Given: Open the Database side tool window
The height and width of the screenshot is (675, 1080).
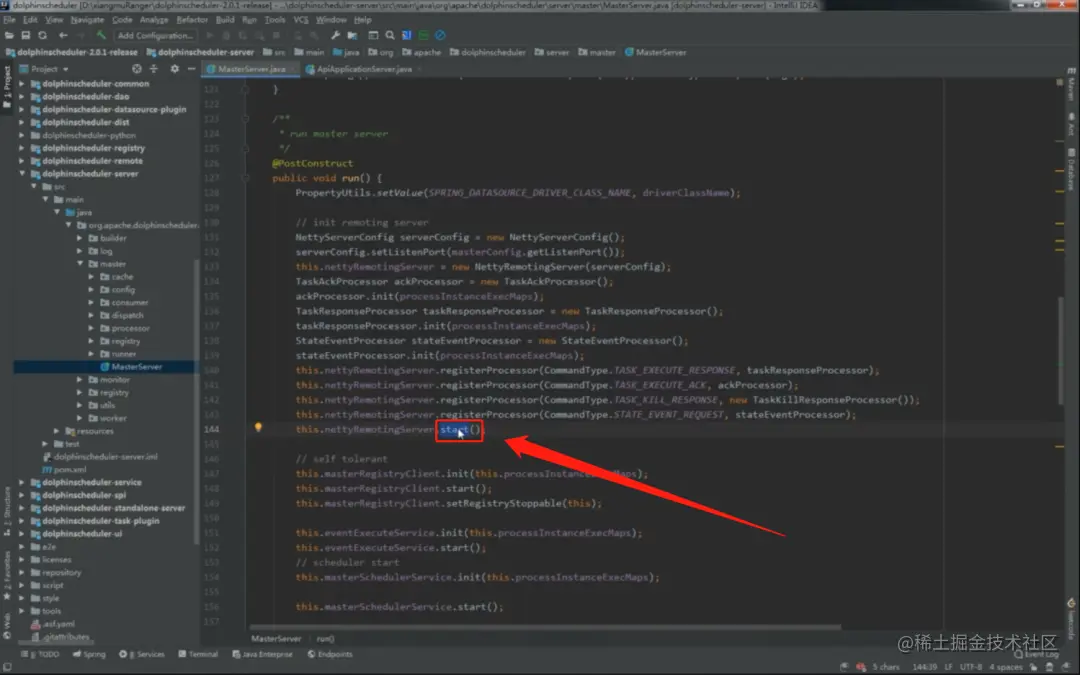Looking at the screenshot, I should coord(1071,169).
